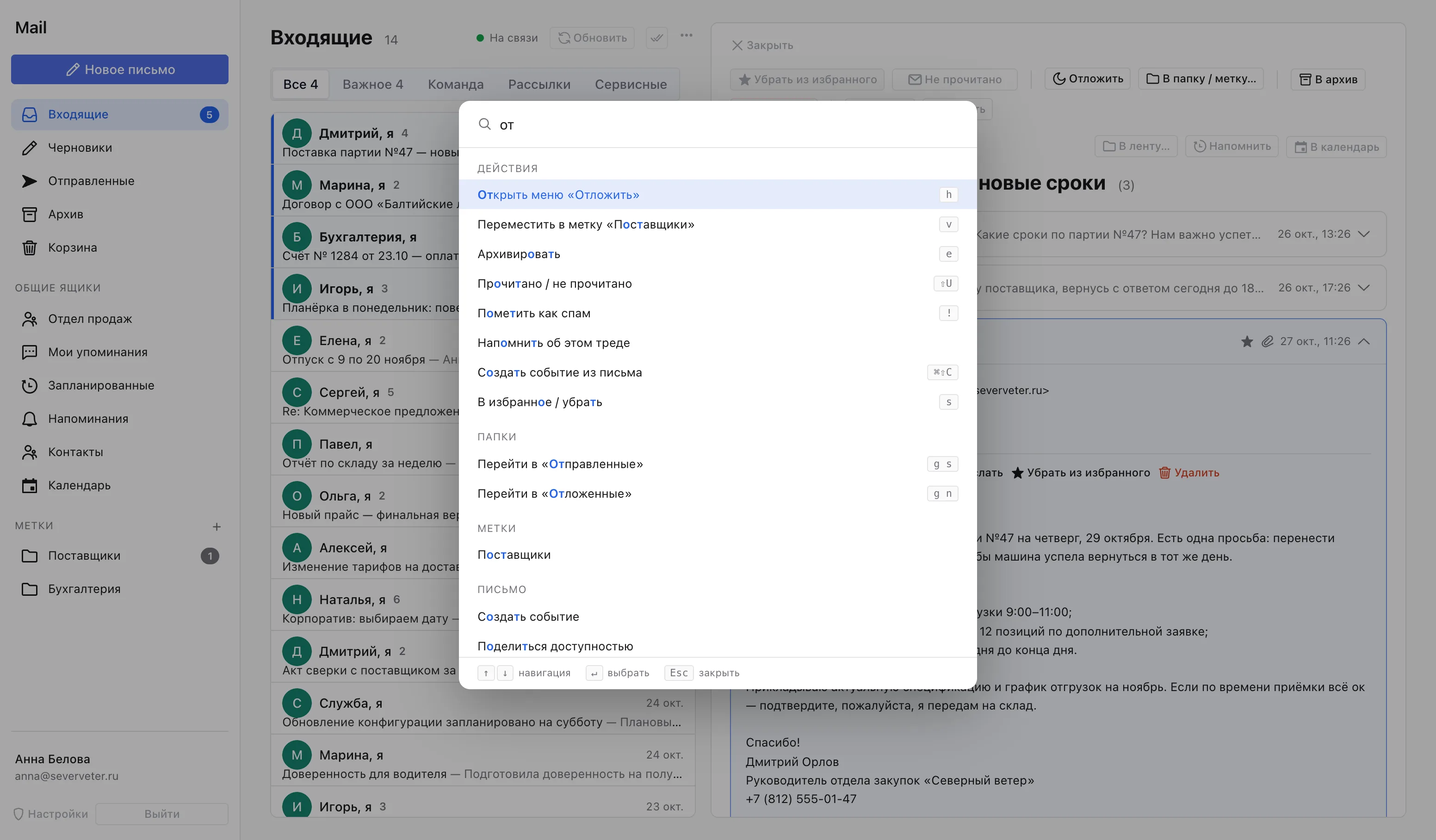Viewport: 1436px width, 840px height.
Task: Click the Новое письмо compose button
Action: [x=120, y=69]
